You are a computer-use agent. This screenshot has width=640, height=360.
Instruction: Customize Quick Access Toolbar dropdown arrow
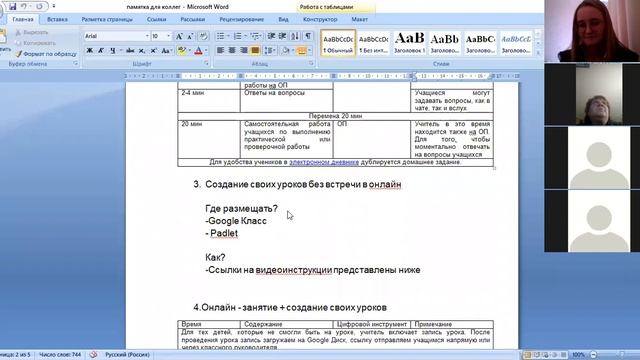54,7
